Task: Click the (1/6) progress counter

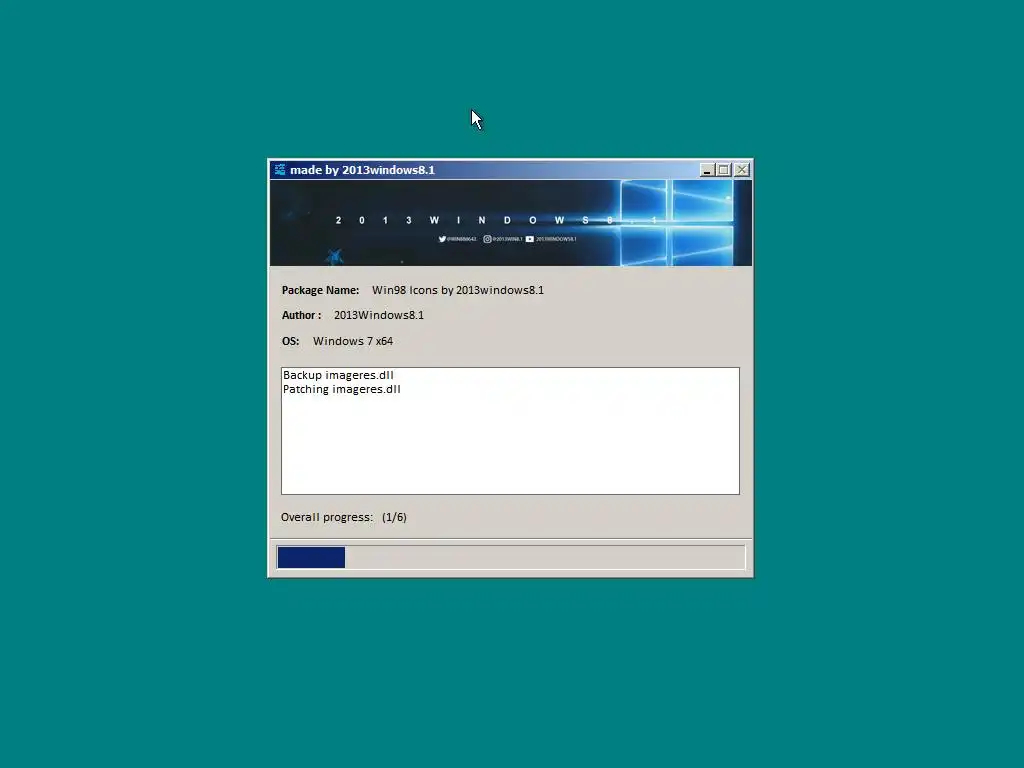Action: (394, 517)
